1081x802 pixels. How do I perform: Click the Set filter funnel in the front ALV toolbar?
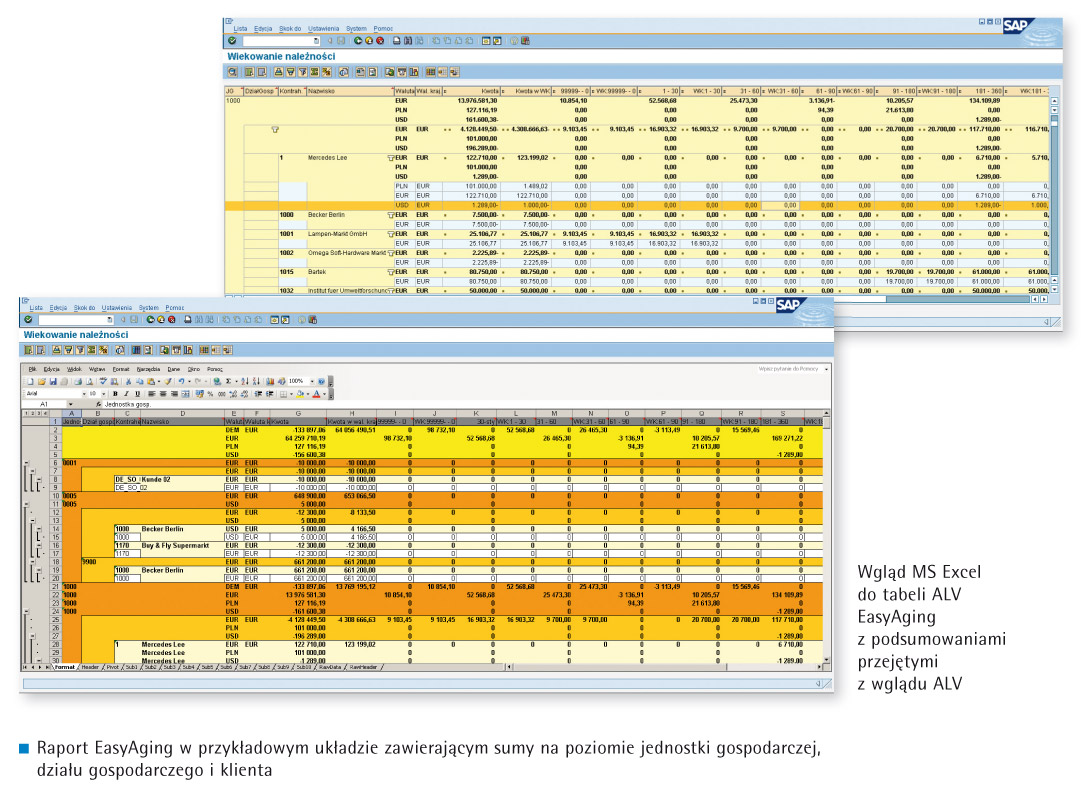(x=80, y=350)
